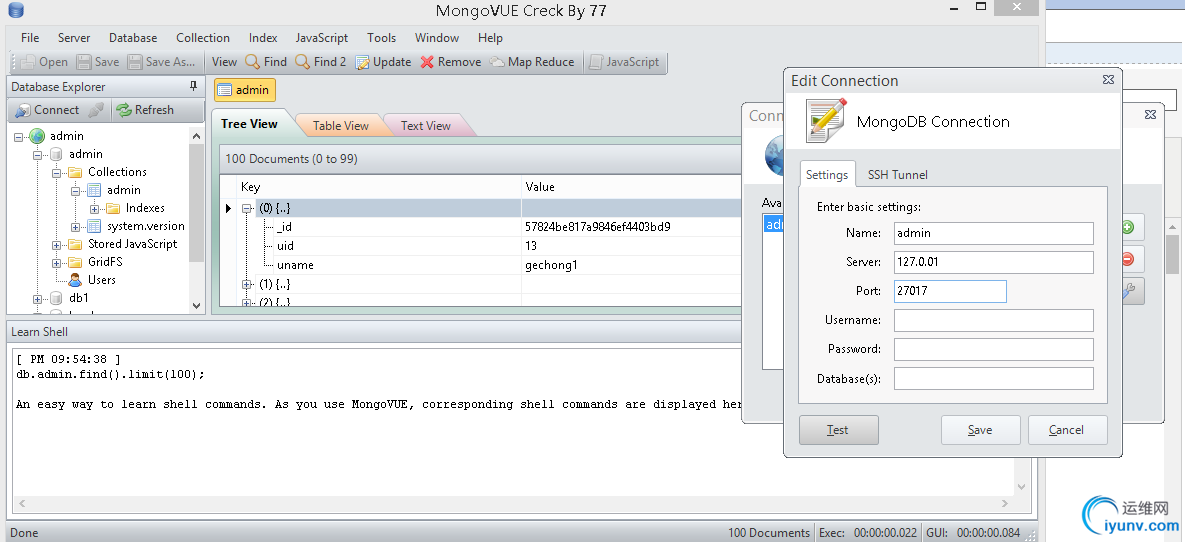Collapse the Collections folder node
Viewport: 1185px width, 542px height.
point(57,173)
